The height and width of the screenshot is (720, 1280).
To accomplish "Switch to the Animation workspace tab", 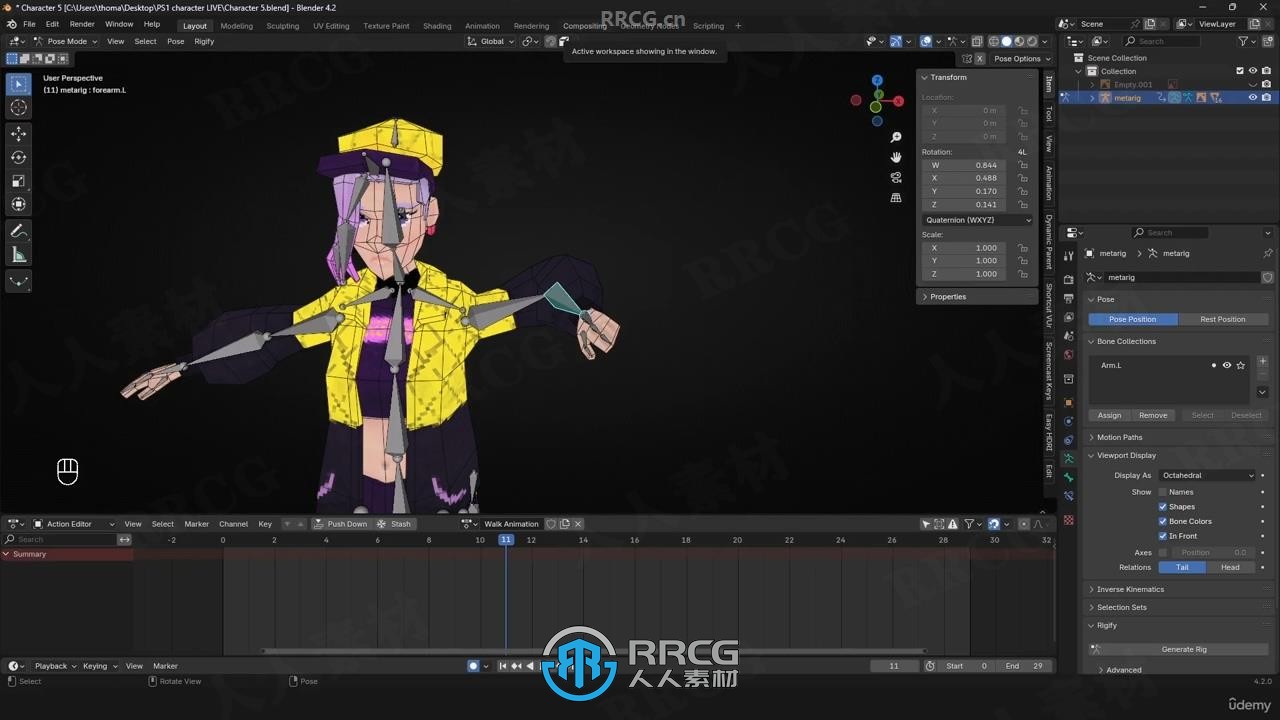I will [482, 26].
